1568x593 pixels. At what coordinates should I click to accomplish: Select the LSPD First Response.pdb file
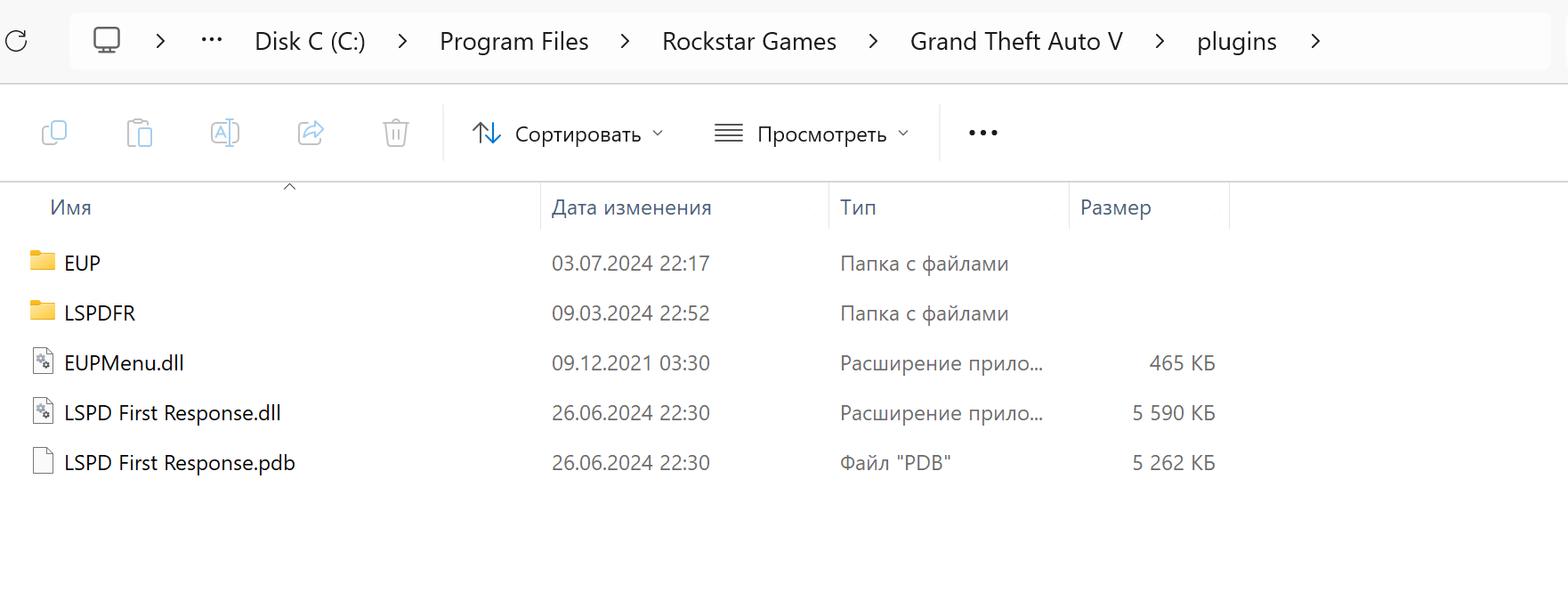coord(179,462)
